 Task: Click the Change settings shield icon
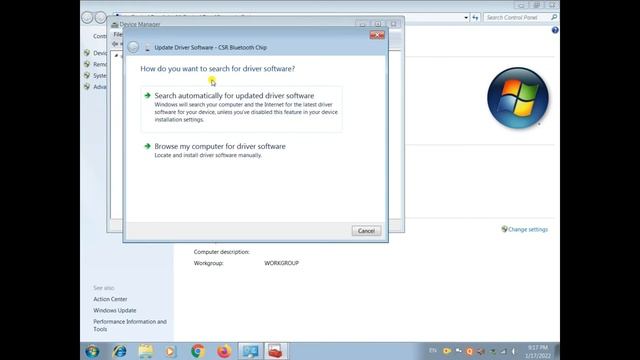pos(504,229)
